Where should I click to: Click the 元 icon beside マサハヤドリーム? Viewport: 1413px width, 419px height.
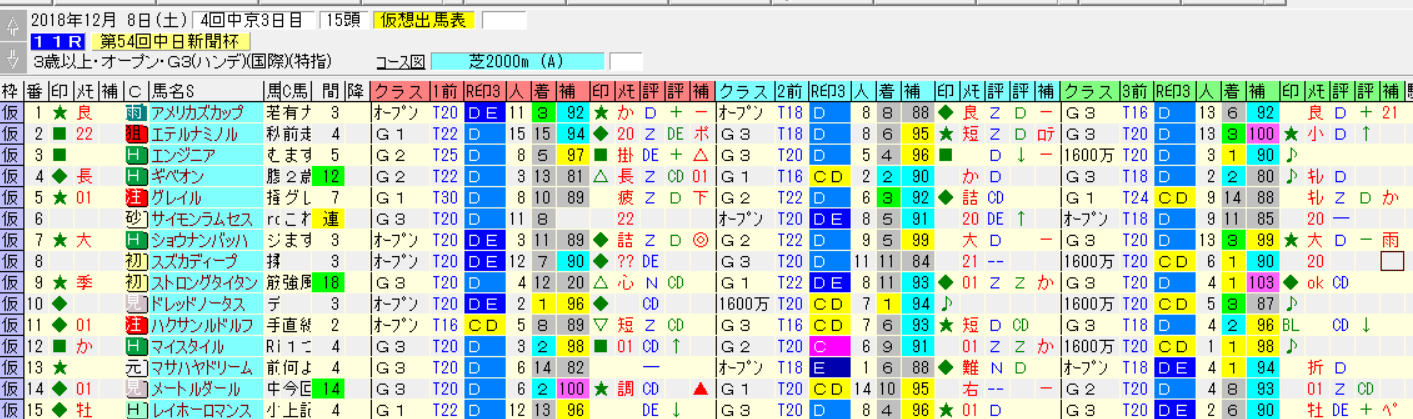[137, 367]
